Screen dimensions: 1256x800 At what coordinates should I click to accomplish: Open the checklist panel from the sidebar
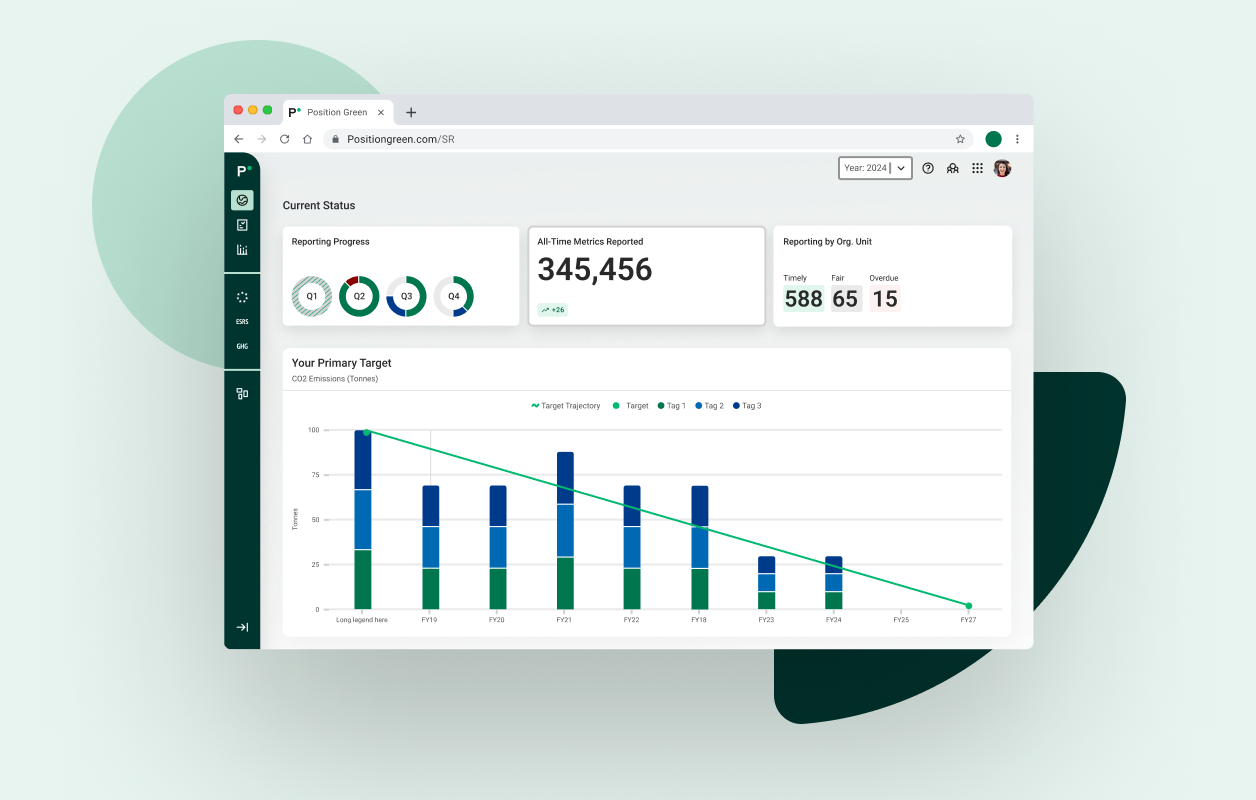pyautogui.click(x=241, y=224)
